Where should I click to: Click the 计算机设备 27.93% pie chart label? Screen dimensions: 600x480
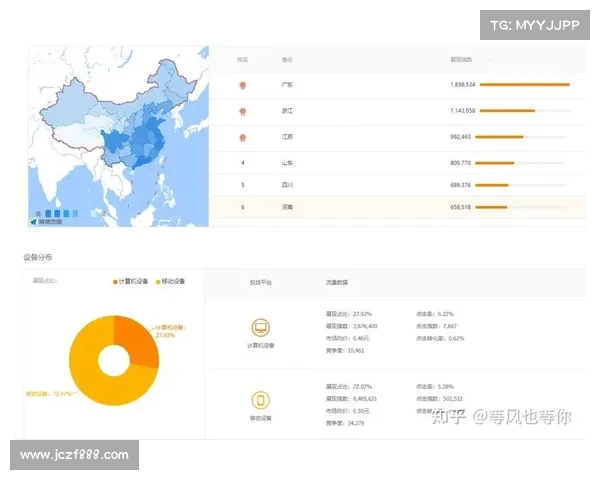pos(170,331)
